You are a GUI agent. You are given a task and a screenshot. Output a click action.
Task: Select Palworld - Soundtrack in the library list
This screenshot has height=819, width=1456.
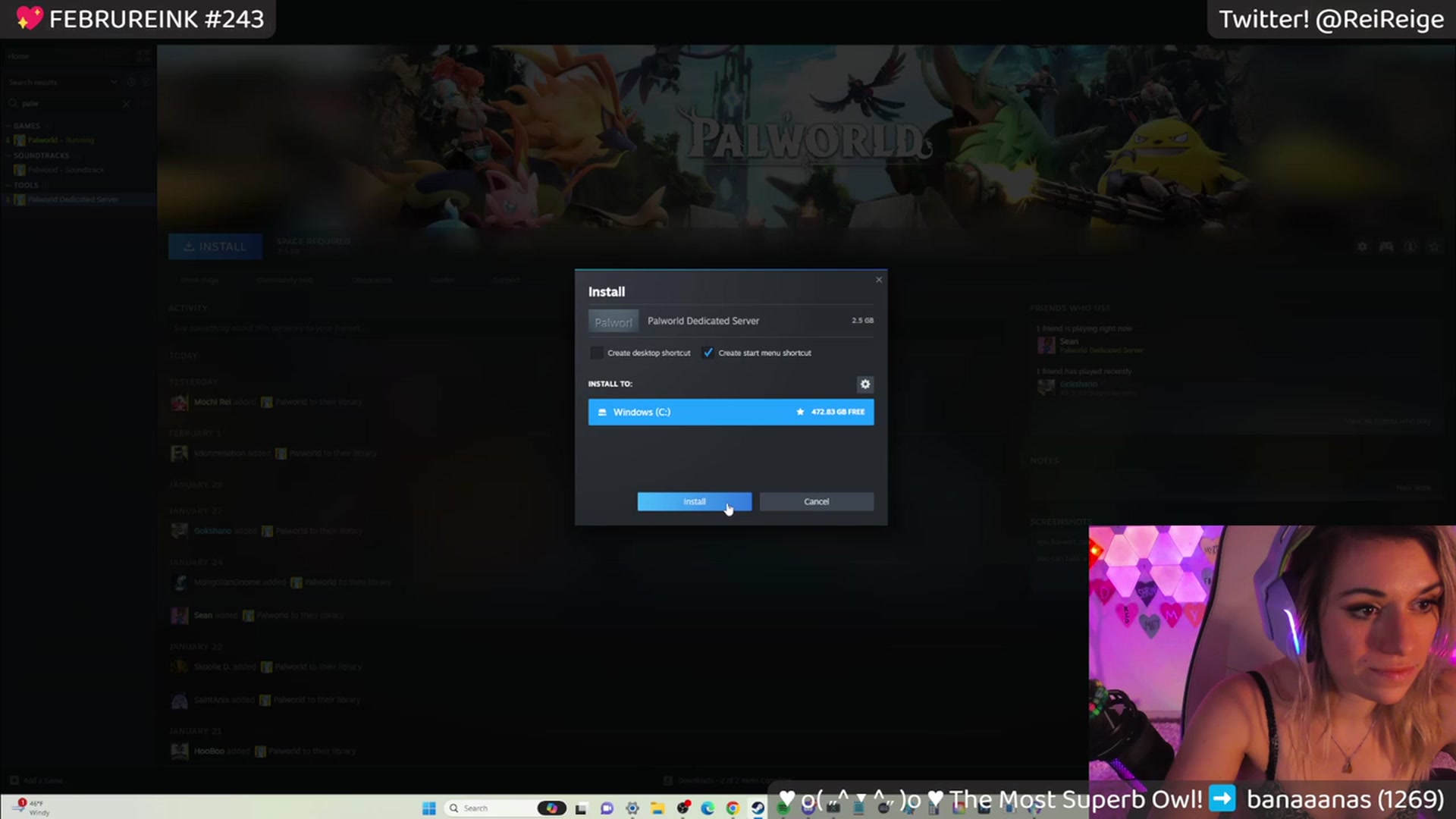[66, 170]
